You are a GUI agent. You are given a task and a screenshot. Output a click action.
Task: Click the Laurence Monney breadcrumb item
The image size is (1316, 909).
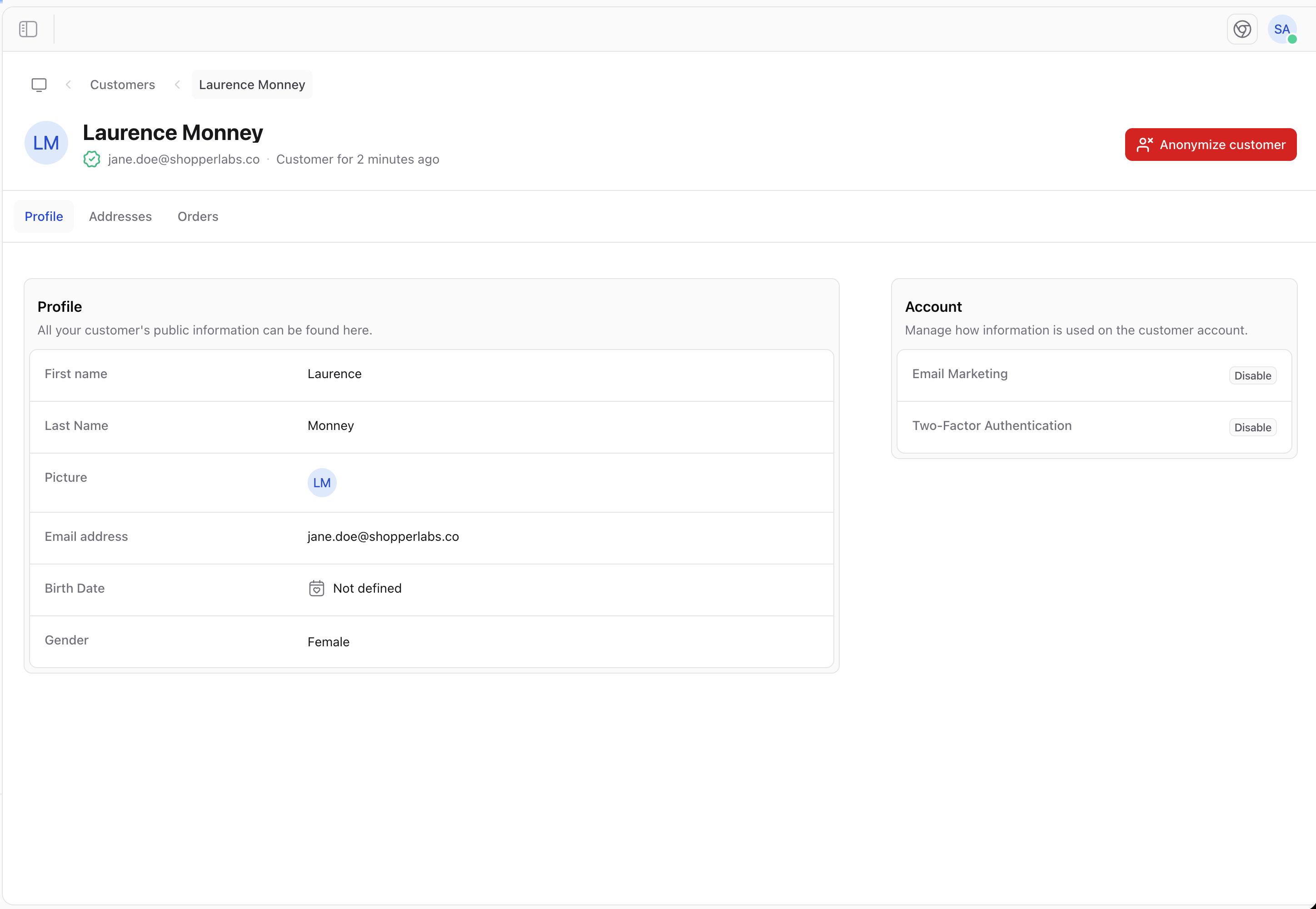click(x=252, y=85)
